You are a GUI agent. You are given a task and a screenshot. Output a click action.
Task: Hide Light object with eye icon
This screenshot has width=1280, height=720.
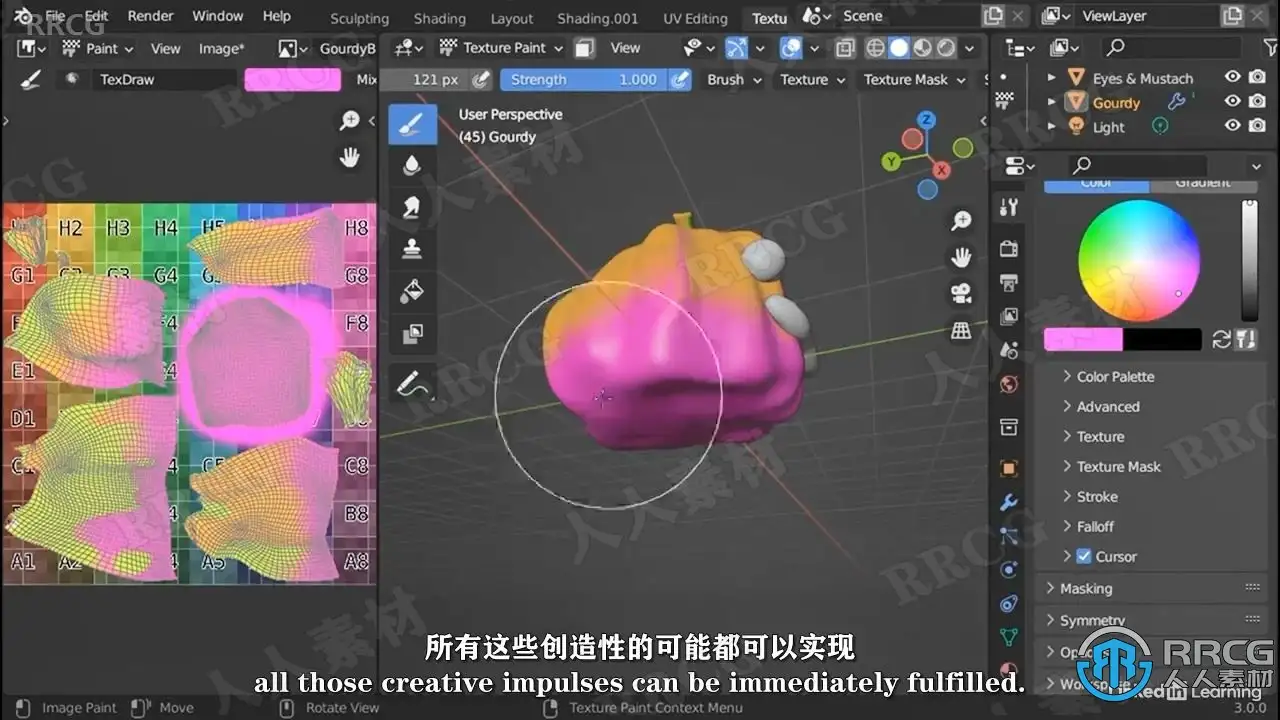tap(1233, 125)
